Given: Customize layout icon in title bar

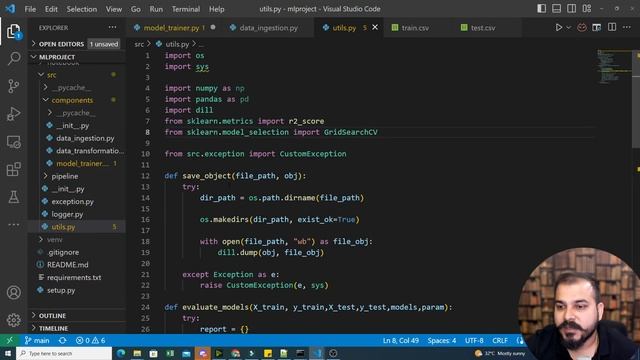Looking at the screenshot, I should (x=587, y=9).
